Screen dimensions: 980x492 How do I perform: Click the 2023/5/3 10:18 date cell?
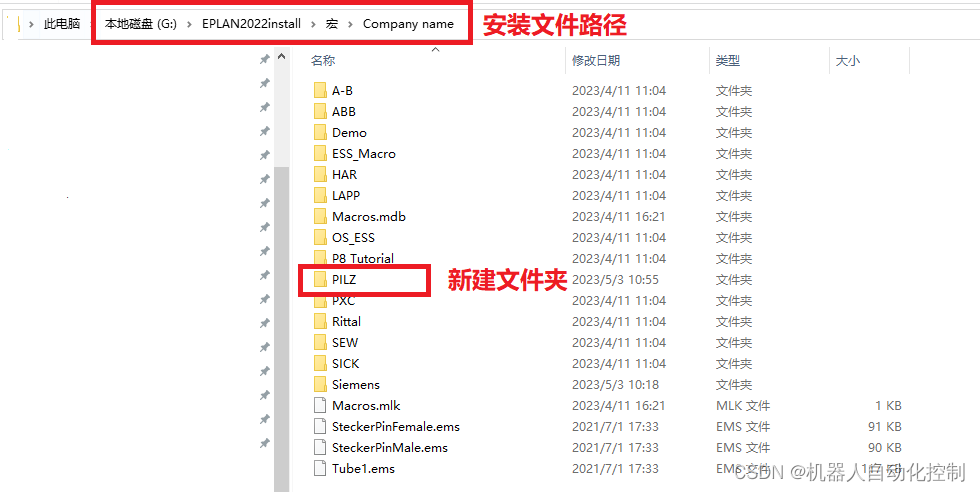coord(615,384)
